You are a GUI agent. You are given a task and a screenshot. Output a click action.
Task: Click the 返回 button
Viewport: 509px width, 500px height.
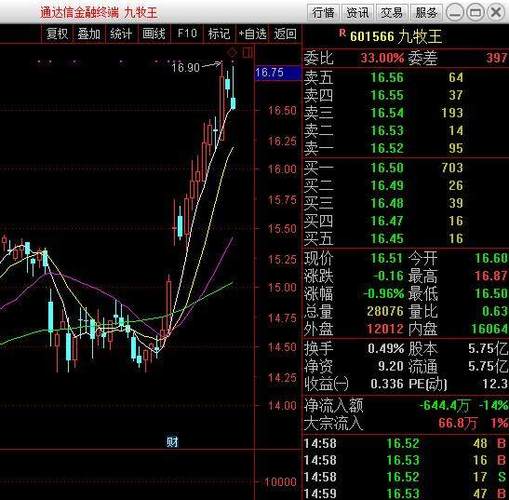pyautogui.click(x=285, y=34)
